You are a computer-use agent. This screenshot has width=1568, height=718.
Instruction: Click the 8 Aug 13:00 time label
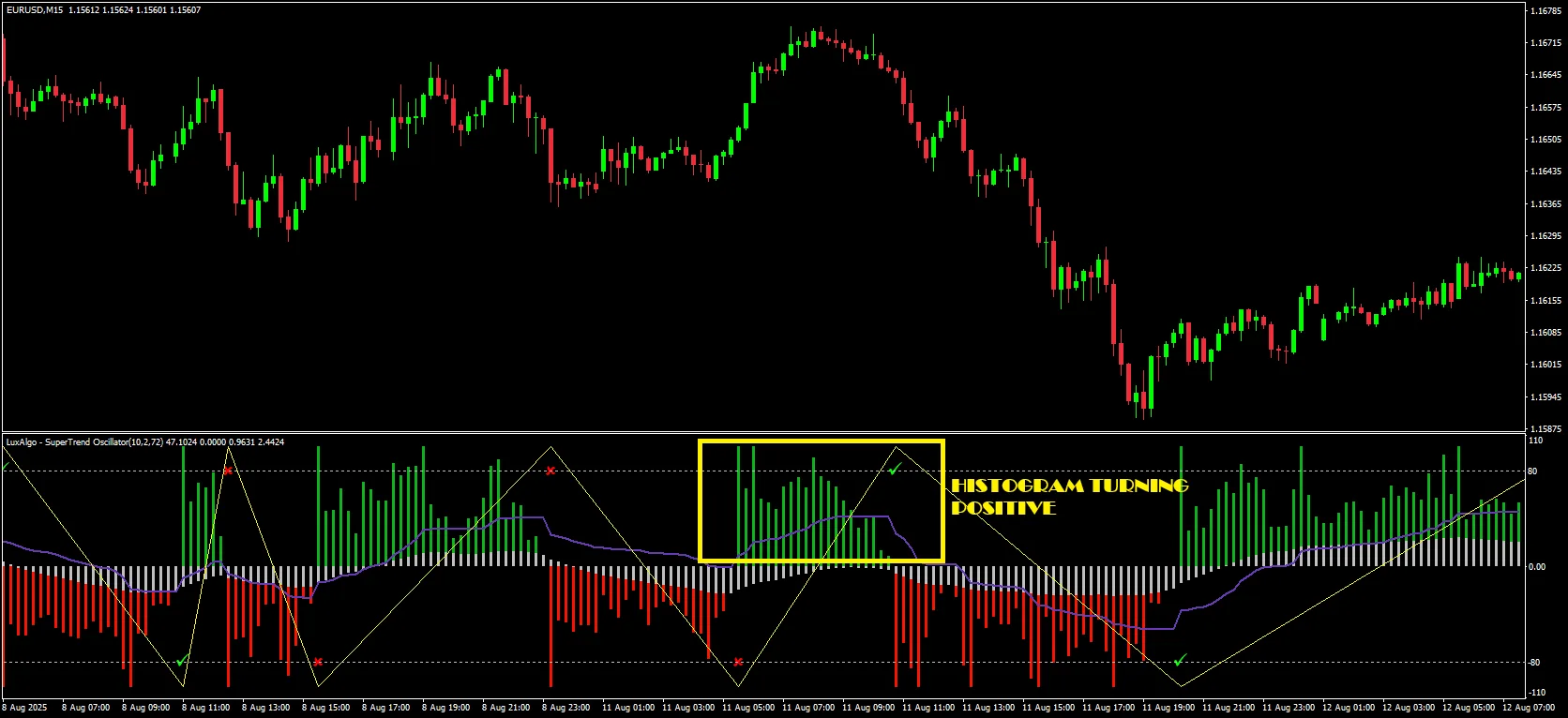pos(265,708)
